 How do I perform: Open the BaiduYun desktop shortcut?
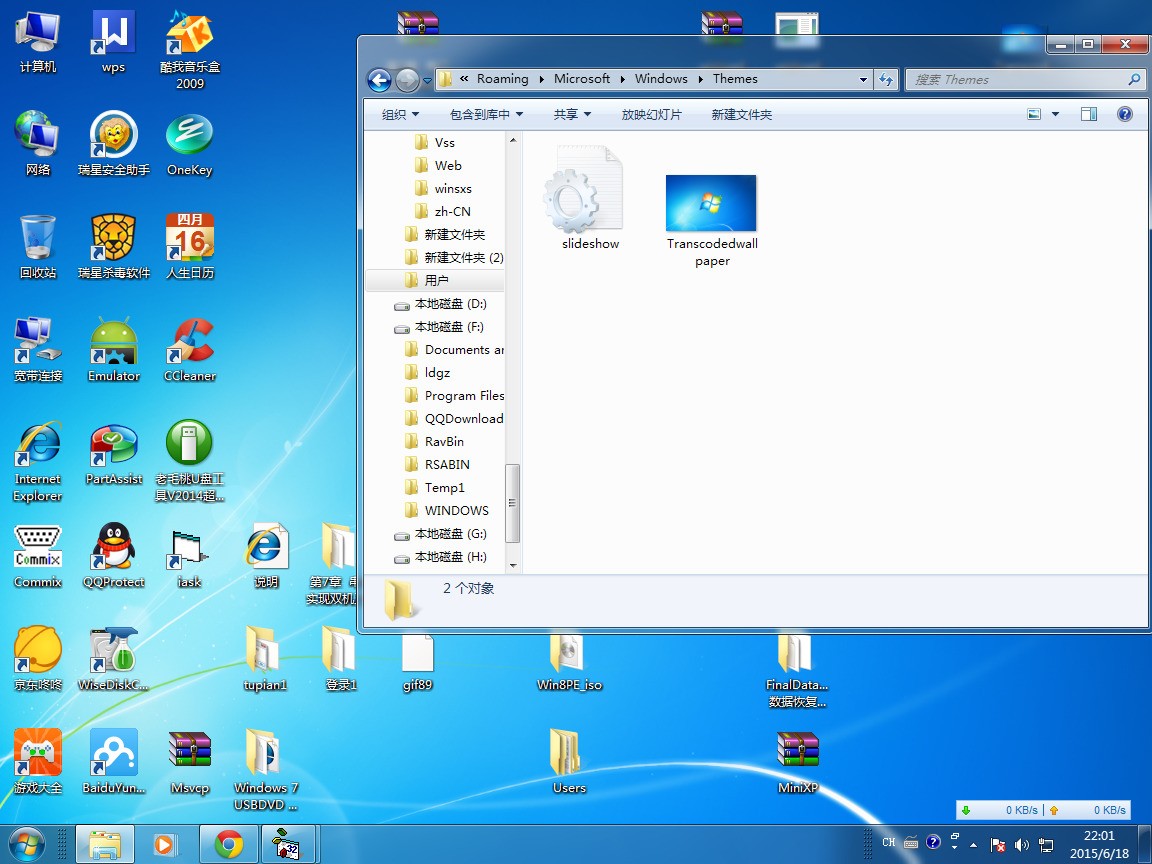coord(114,761)
